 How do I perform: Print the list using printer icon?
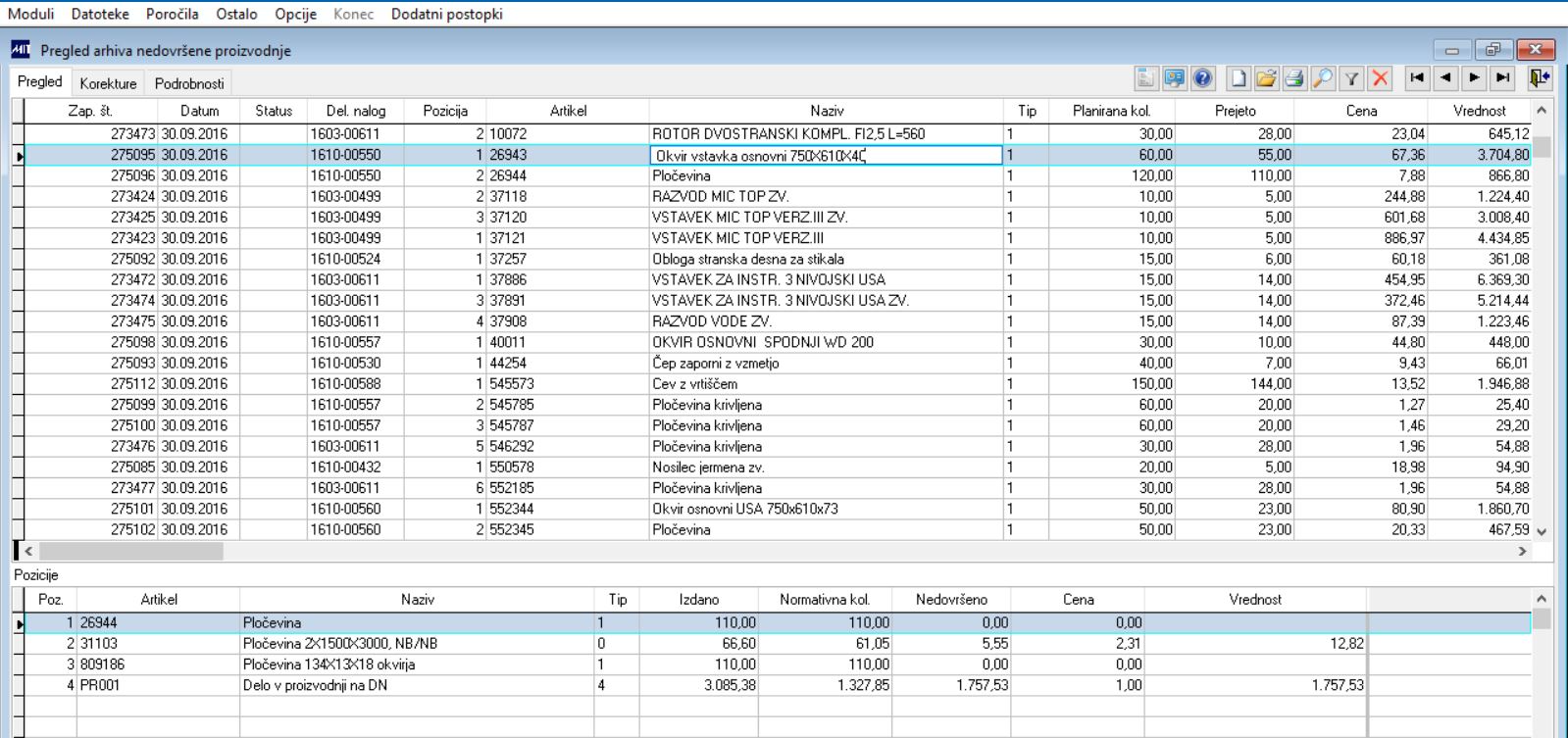(1294, 78)
